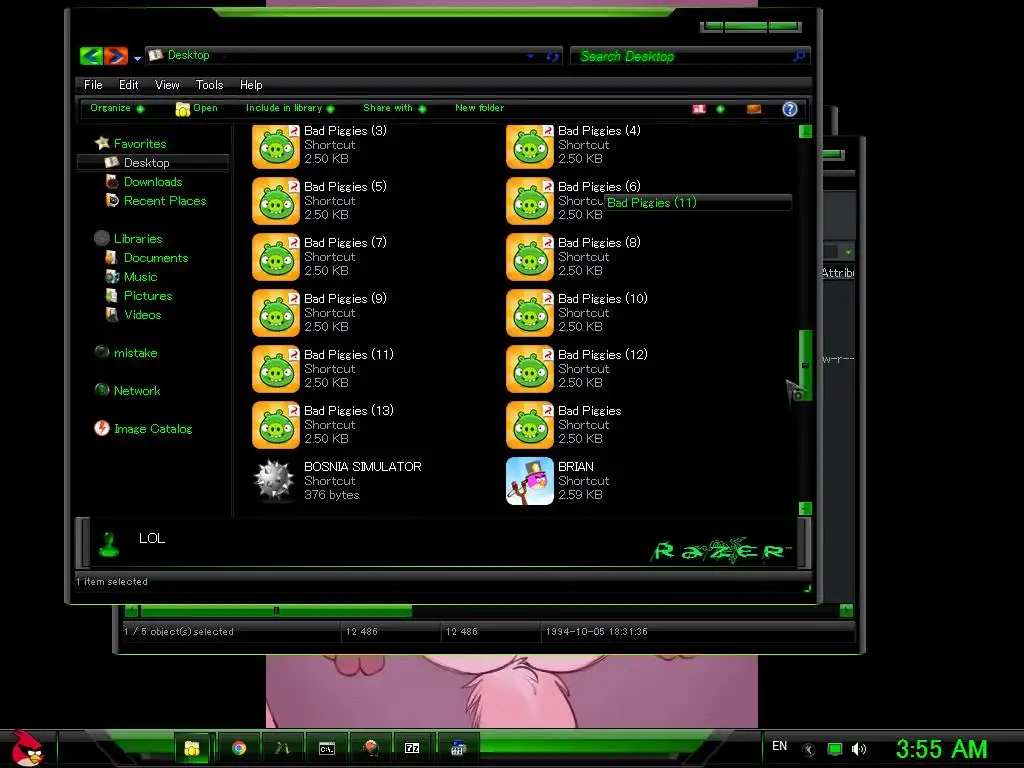This screenshot has width=1024, height=768.
Task: Refresh the Desktop folder view
Action: [552, 56]
